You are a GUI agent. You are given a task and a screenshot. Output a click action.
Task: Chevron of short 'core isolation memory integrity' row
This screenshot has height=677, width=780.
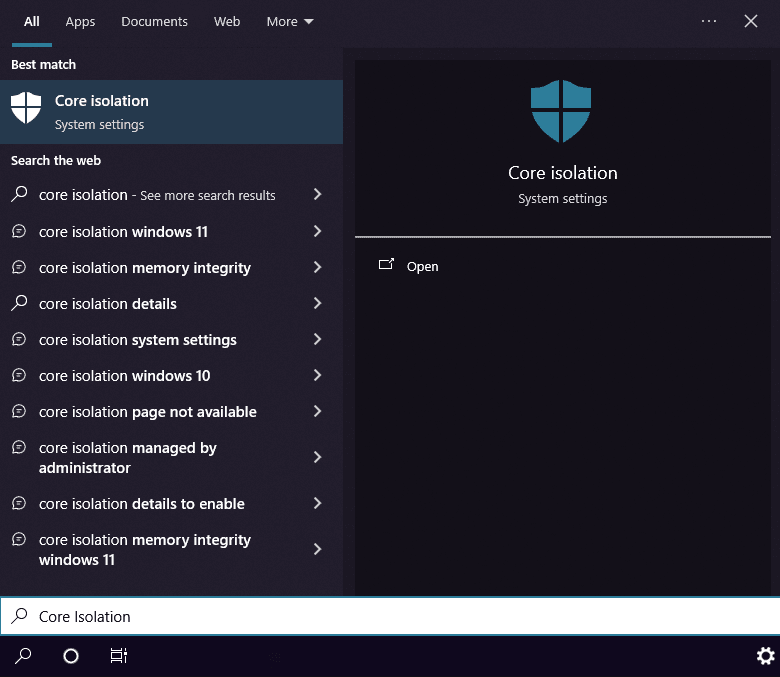(x=317, y=268)
